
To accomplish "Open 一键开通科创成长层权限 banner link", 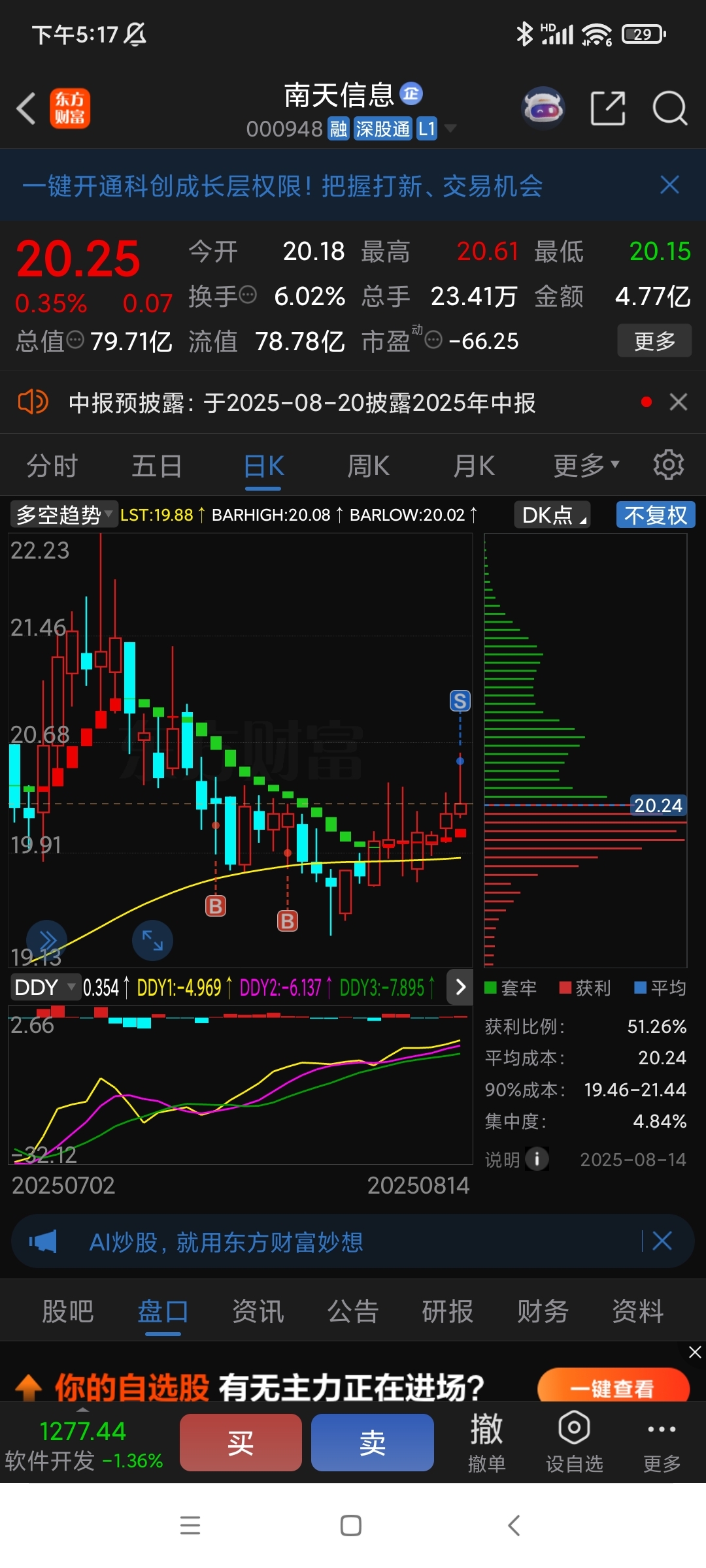I will coord(282,186).
